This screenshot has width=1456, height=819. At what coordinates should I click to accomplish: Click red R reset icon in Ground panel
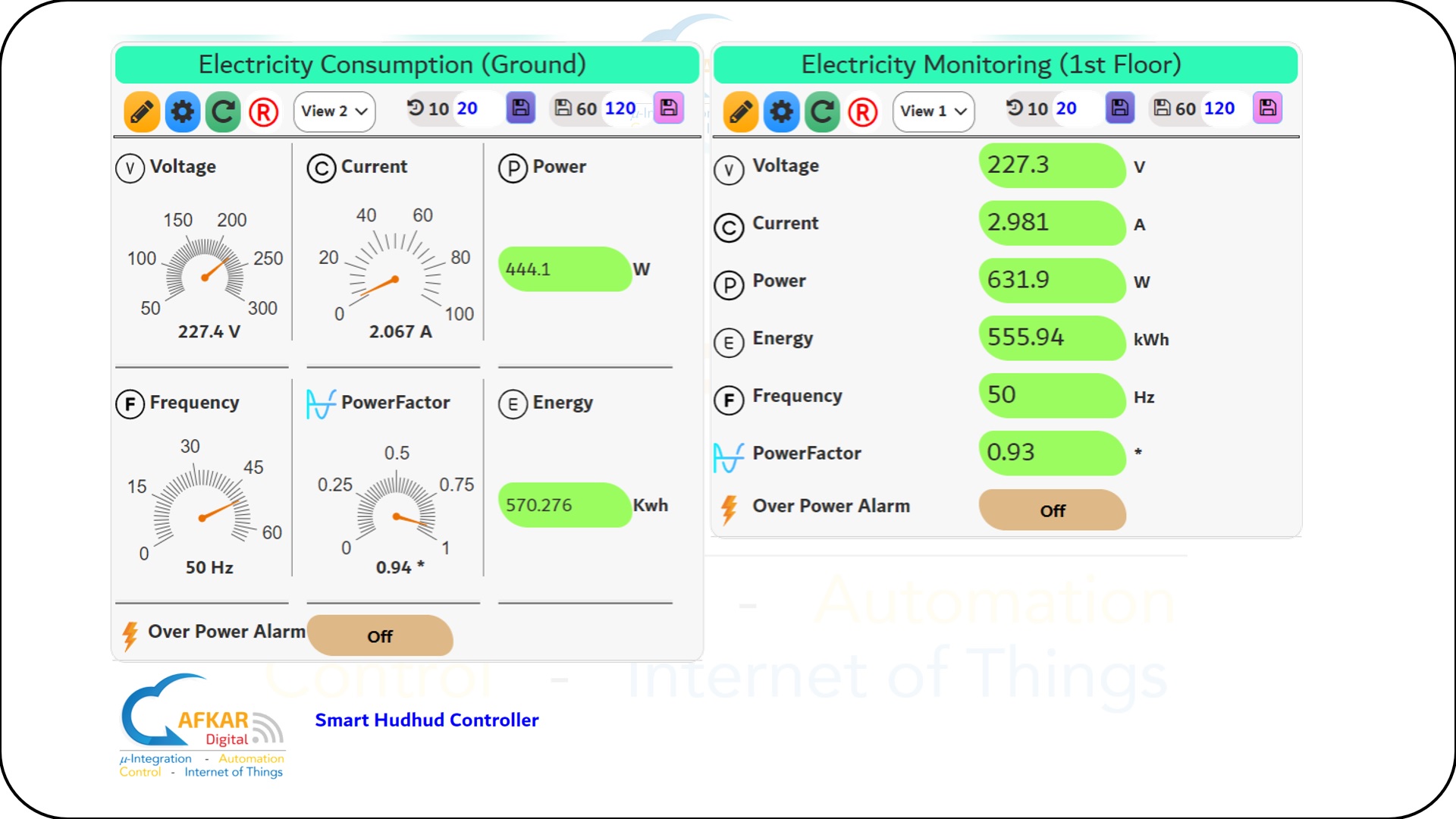click(x=263, y=112)
